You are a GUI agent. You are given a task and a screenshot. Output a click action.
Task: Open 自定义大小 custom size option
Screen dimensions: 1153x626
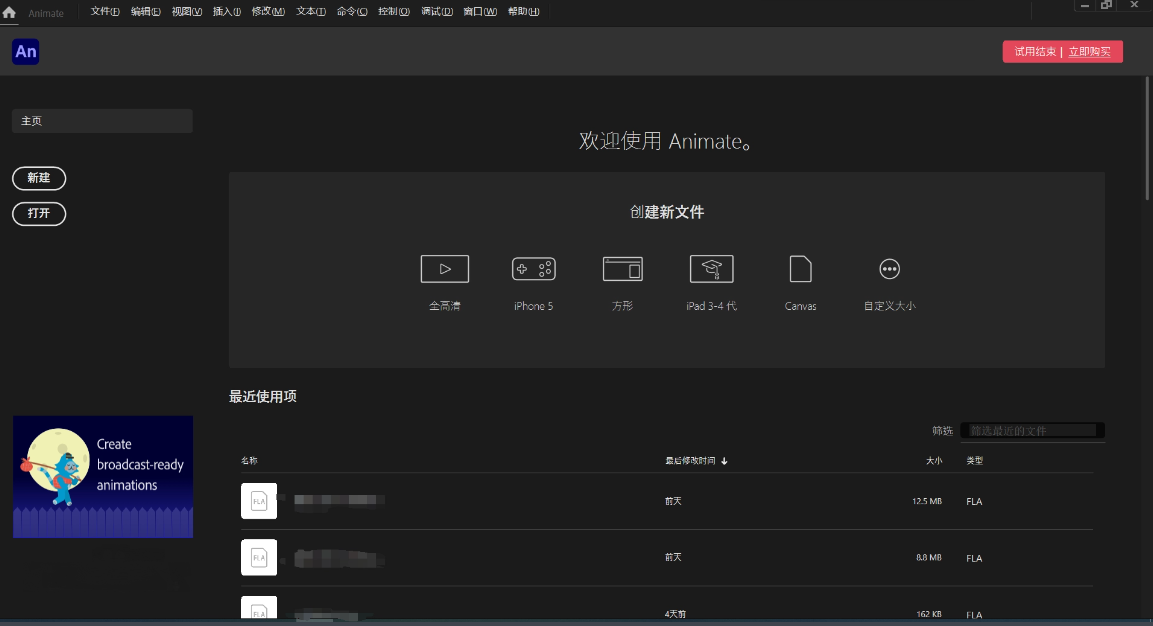(890, 269)
